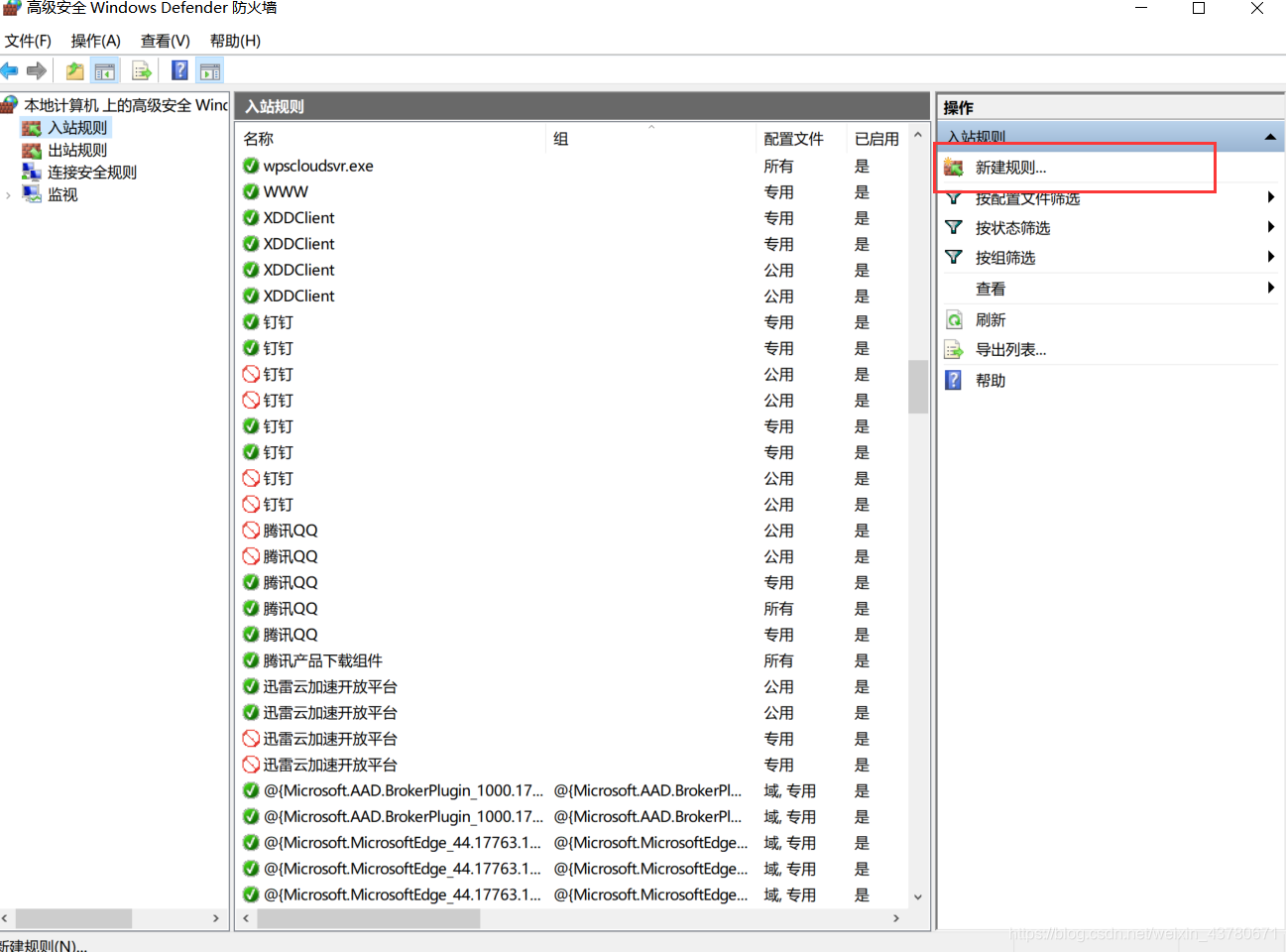Click the 刷新 refresh icon

pyautogui.click(x=954, y=319)
